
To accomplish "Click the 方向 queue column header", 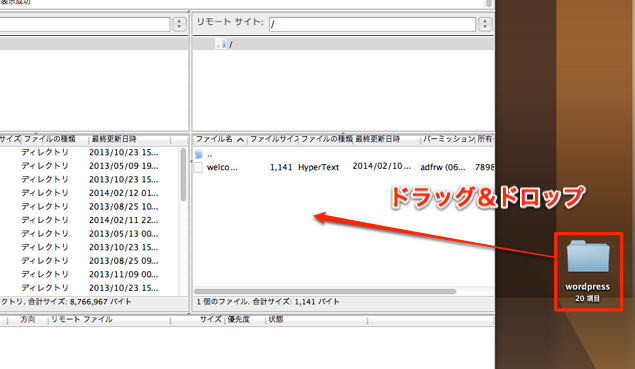I will click(x=28, y=320).
